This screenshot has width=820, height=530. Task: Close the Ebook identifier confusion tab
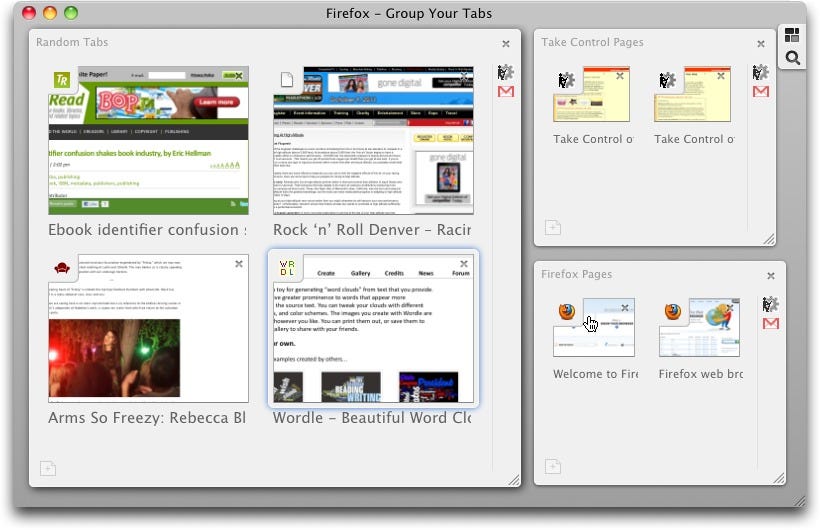[x=239, y=76]
